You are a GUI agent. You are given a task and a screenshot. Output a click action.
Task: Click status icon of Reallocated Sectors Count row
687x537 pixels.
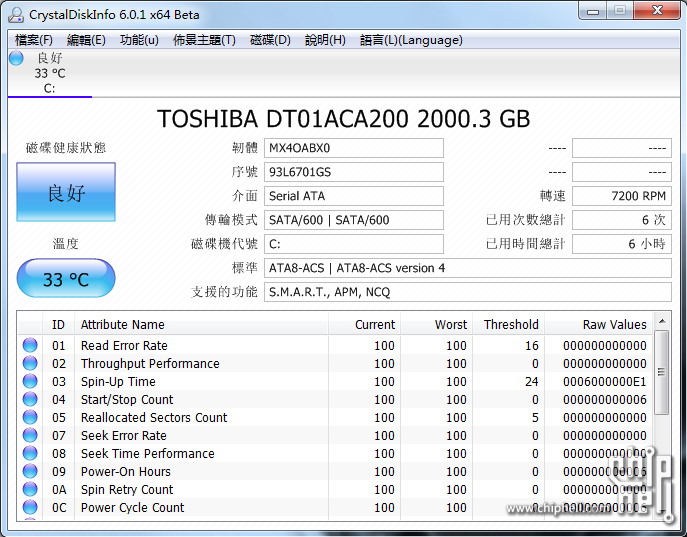tap(30, 417)
